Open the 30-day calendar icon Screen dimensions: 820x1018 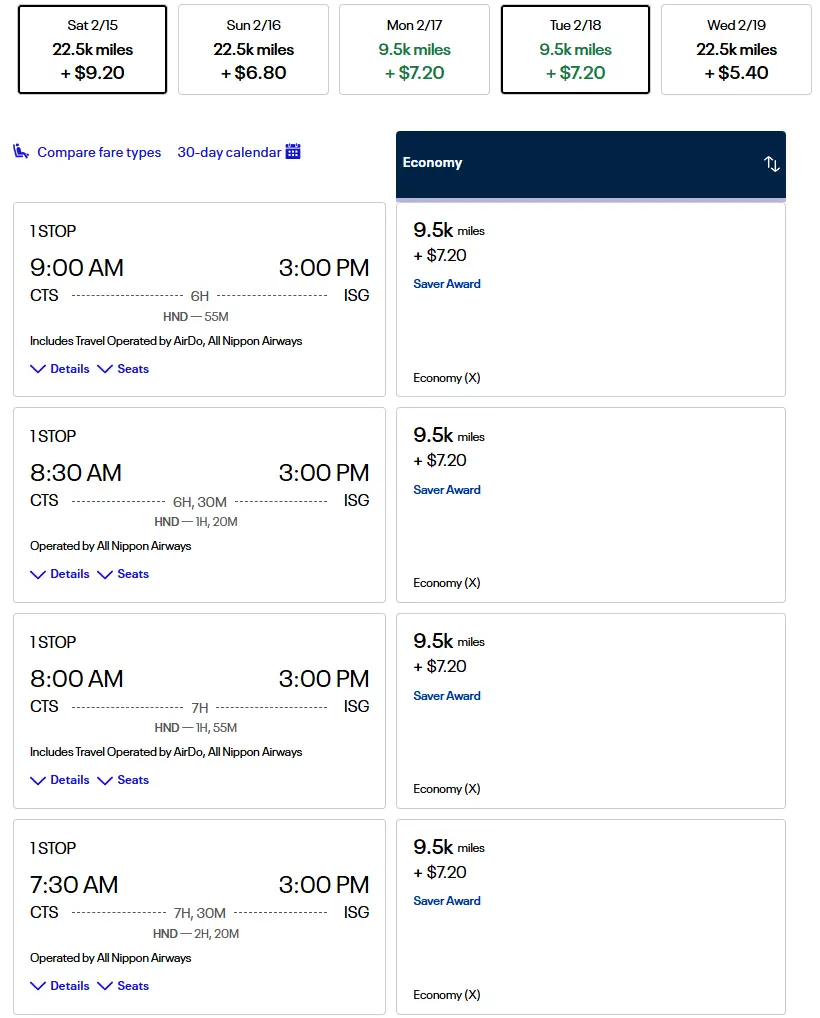coord(293,152)
